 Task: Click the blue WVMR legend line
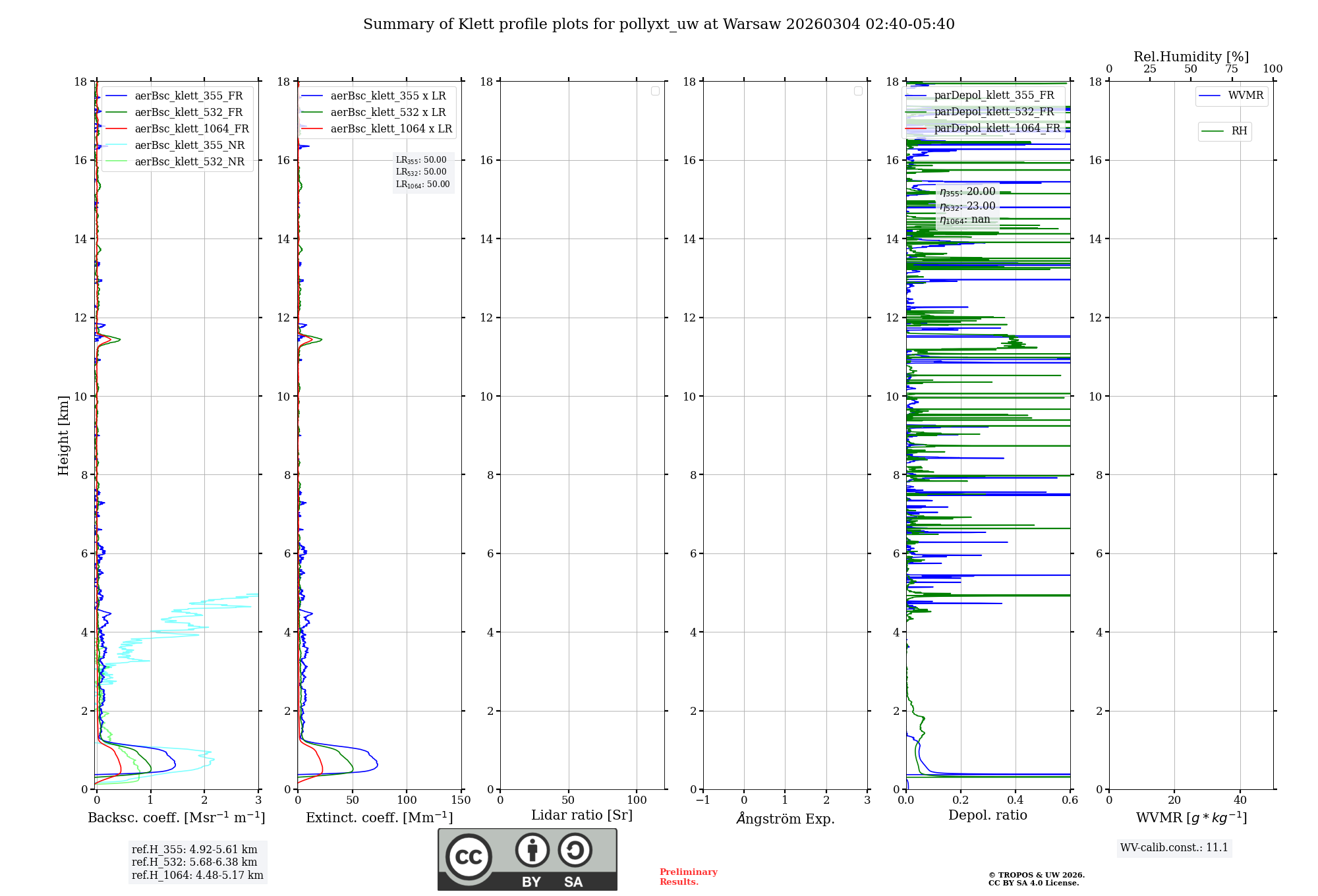pos(1210,96)
